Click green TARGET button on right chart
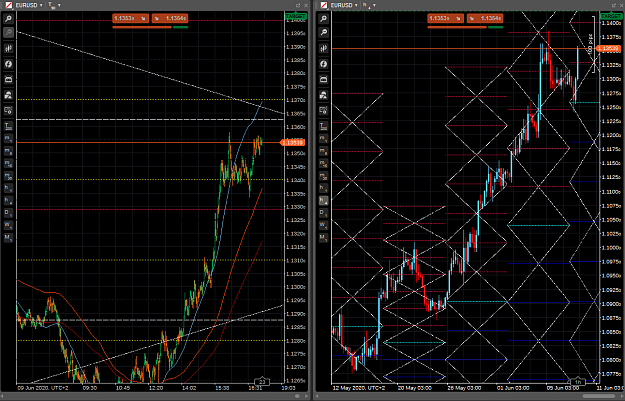625x401 pixels. point(610,16)
